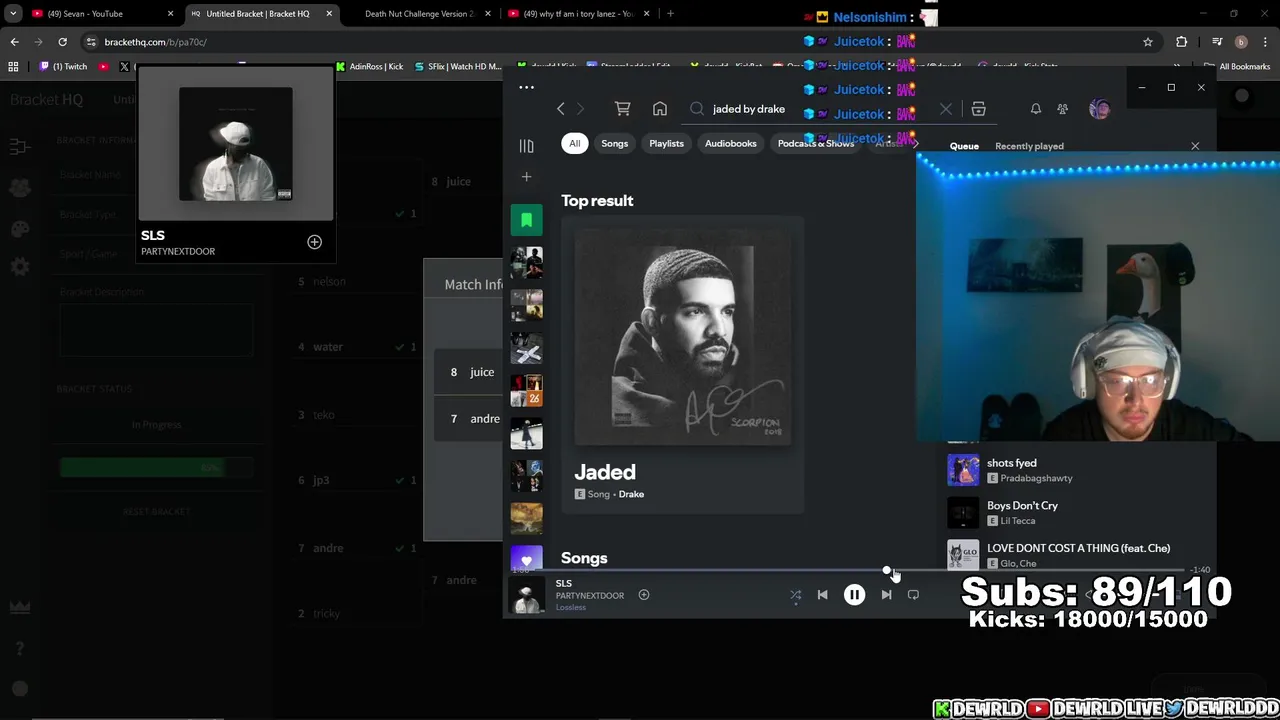The image size is (1280, 720).
Task: Filter results by Songs
Action: (614, 144)
